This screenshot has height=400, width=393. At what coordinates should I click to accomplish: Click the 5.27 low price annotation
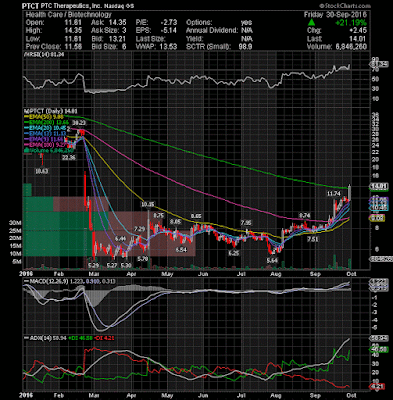click(x=112, y=265)
